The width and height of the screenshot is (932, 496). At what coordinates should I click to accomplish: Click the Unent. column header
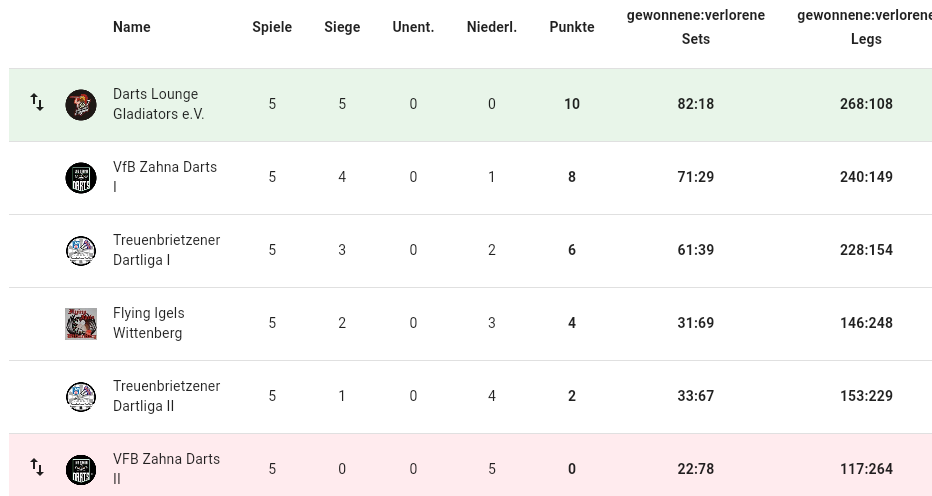(x=413, y=27)
